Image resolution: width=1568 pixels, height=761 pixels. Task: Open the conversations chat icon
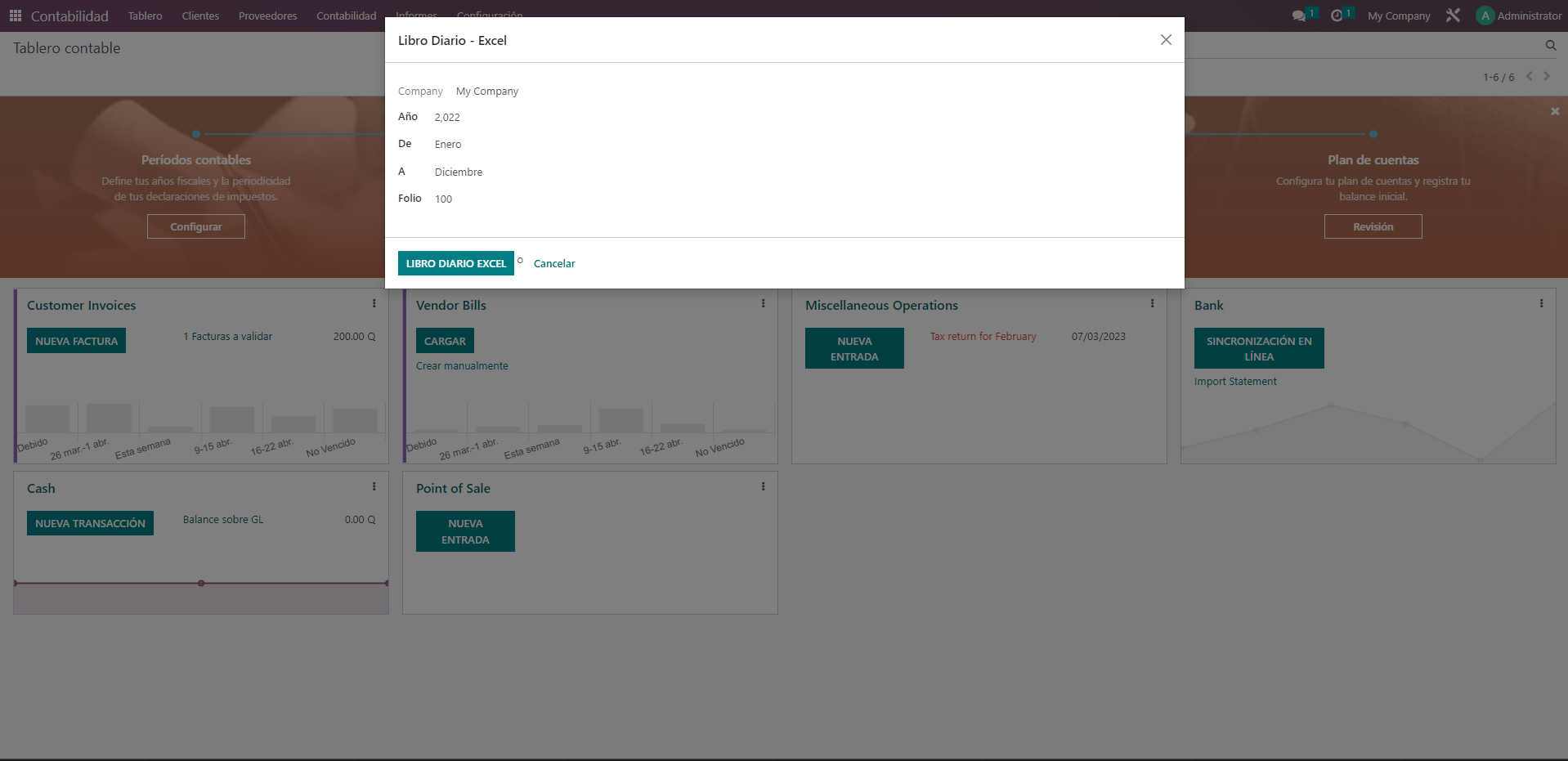click(x=1298, y=16)
